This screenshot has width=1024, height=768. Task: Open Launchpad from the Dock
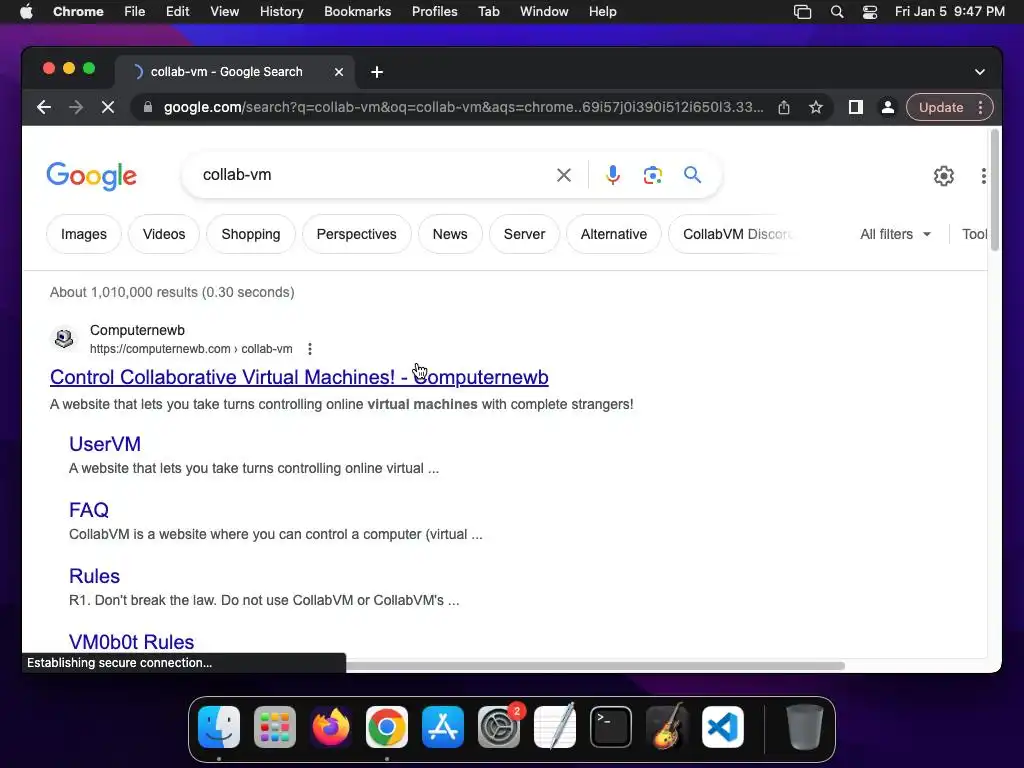[x=275, y=726]
